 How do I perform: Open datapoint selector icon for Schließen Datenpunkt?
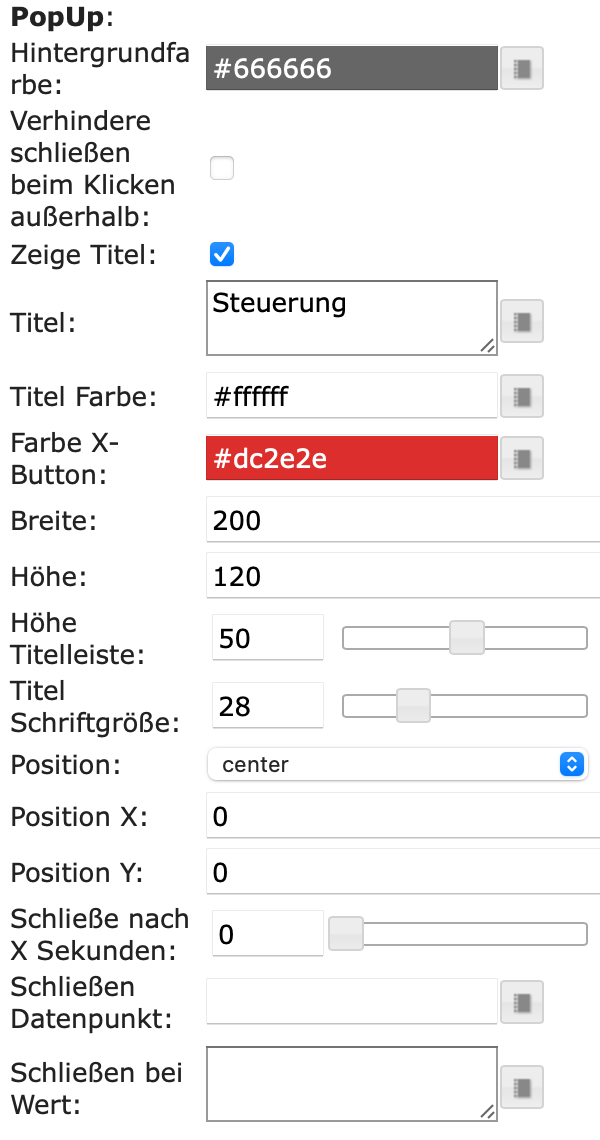tap(521, 1002)
